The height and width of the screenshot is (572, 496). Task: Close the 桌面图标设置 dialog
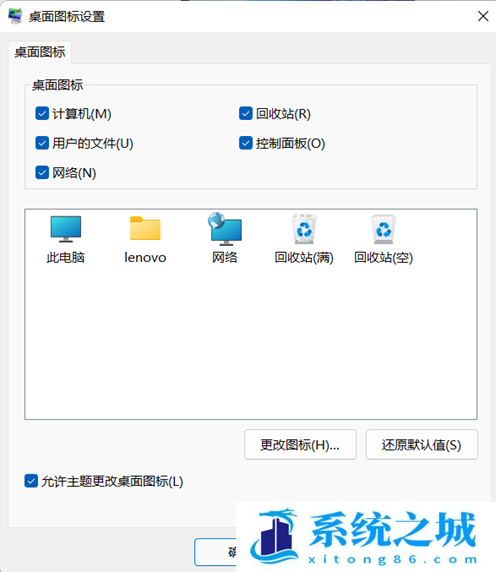click(483, 16)
